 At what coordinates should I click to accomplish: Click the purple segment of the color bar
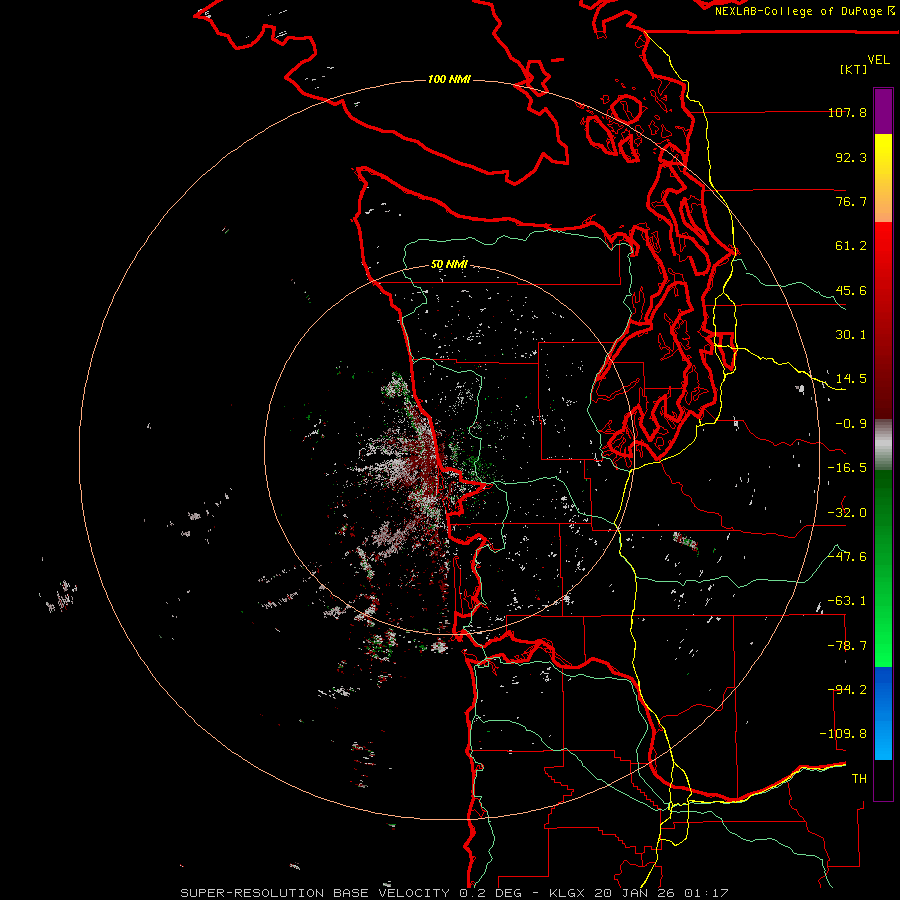coord(883,111)
